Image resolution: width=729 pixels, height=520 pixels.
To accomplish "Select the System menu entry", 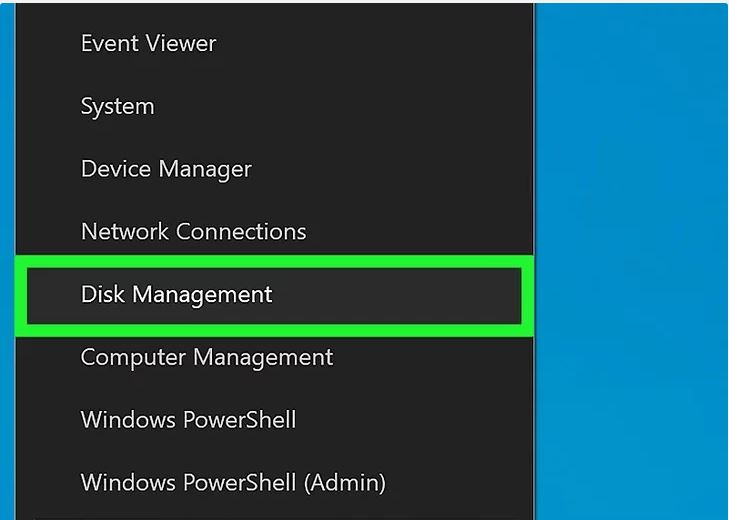I will (274, 107).
